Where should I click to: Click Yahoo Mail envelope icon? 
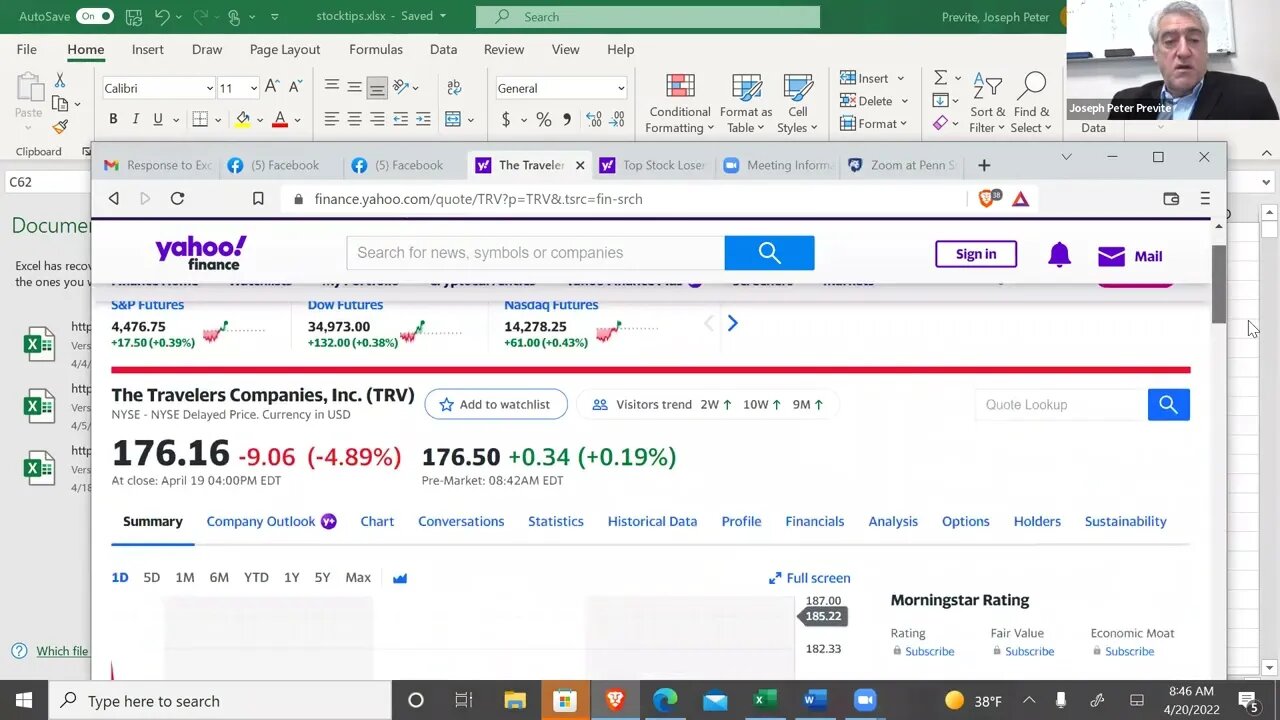[x=1111, y=256]
